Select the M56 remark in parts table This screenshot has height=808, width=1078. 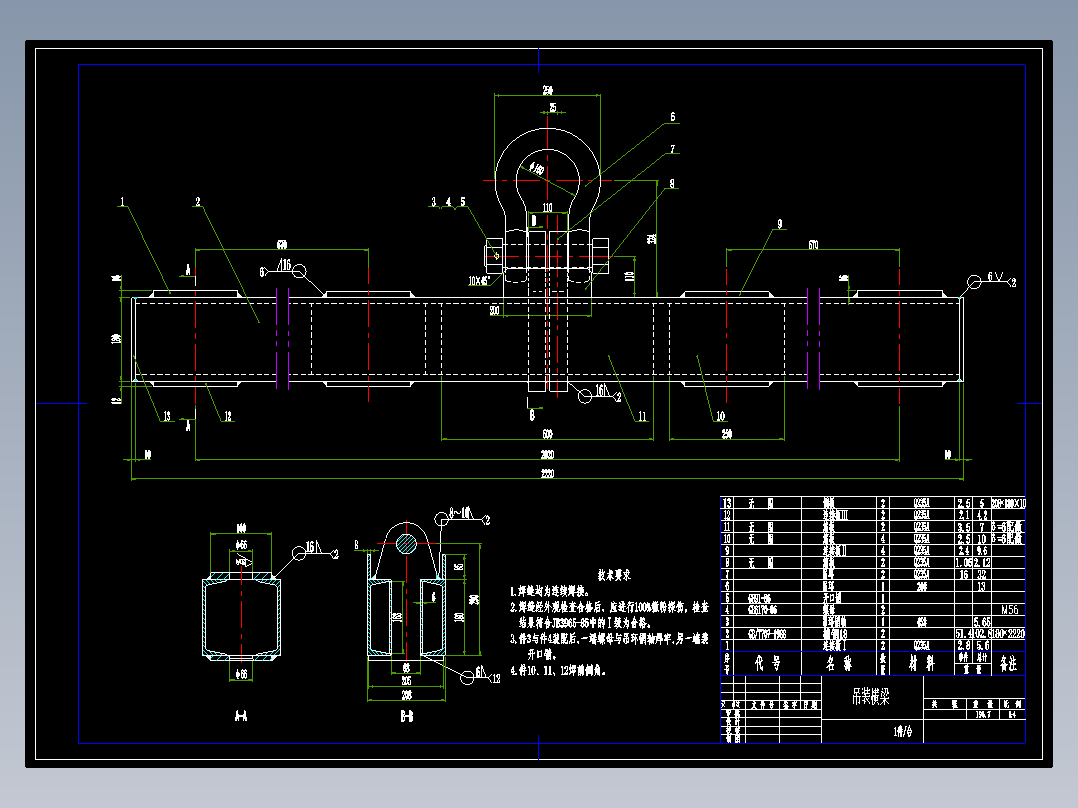coord(1009,609)
